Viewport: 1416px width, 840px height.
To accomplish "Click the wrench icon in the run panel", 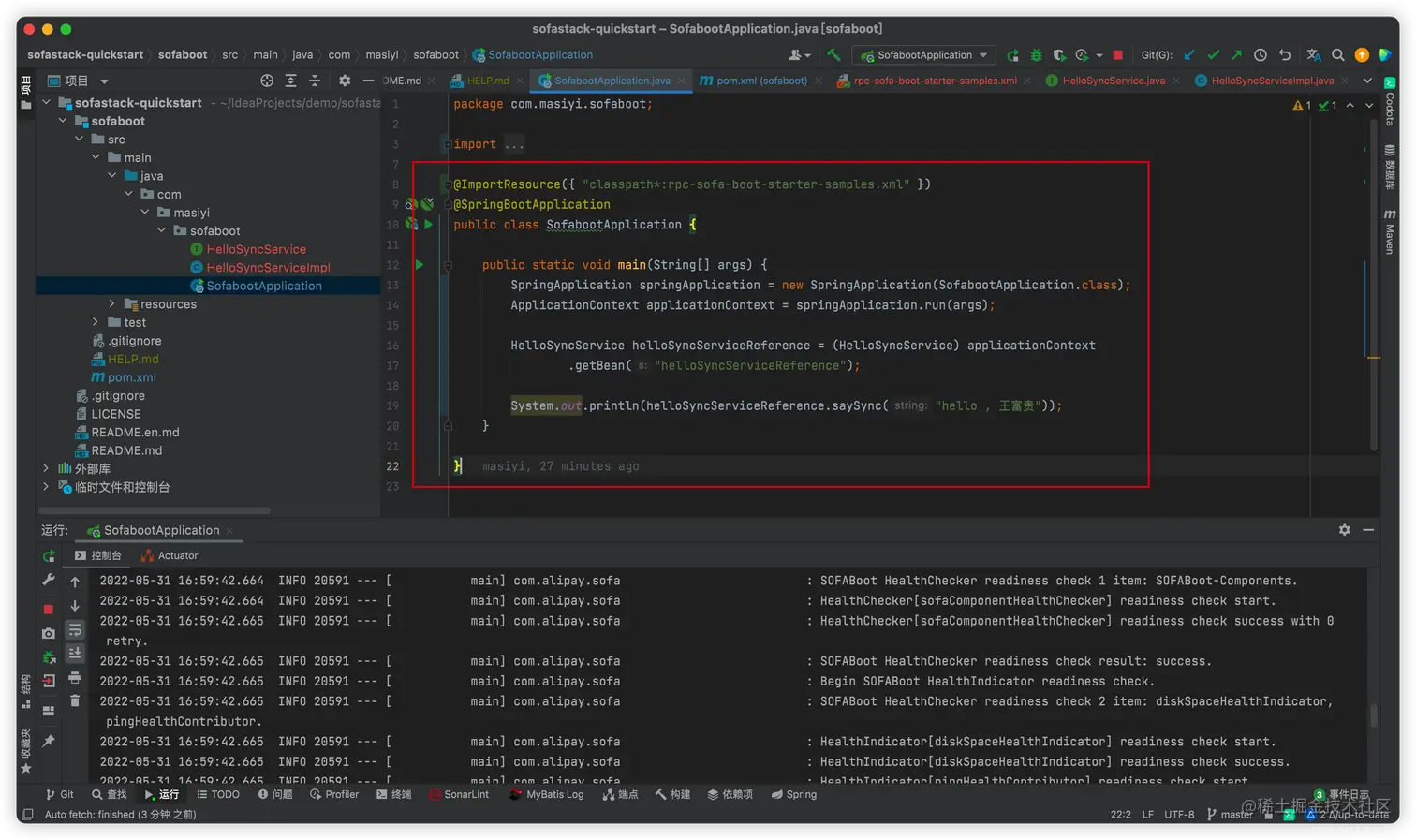I will [49, 580].
